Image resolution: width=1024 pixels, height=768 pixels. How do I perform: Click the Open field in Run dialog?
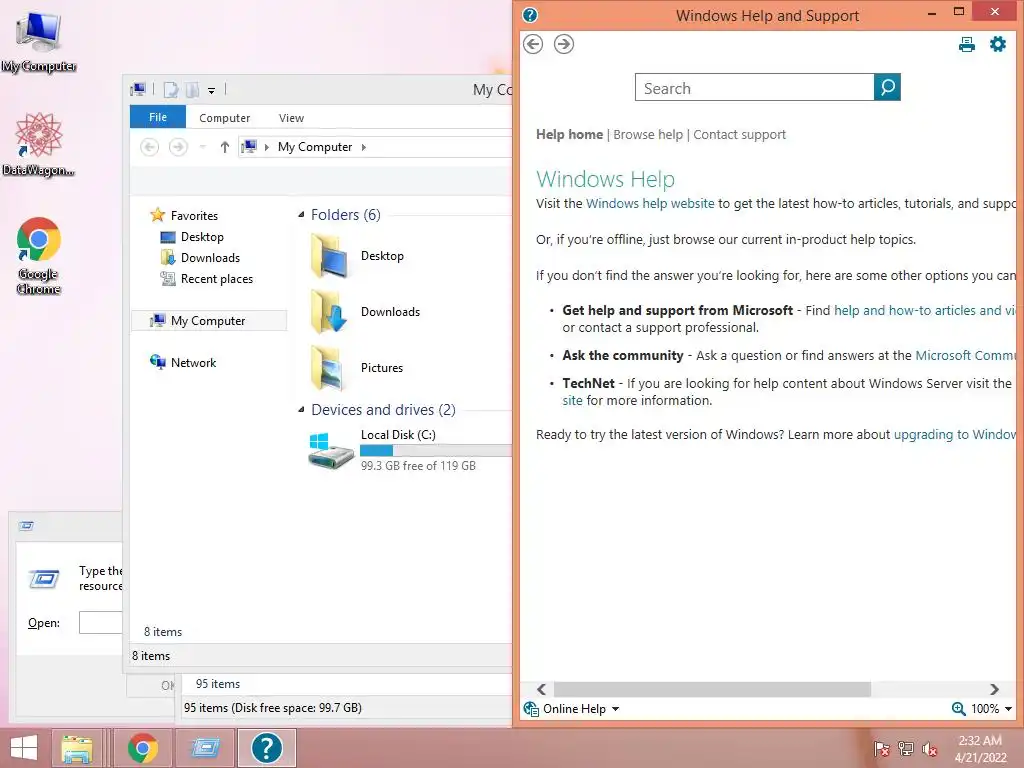[x=101, y=622]
